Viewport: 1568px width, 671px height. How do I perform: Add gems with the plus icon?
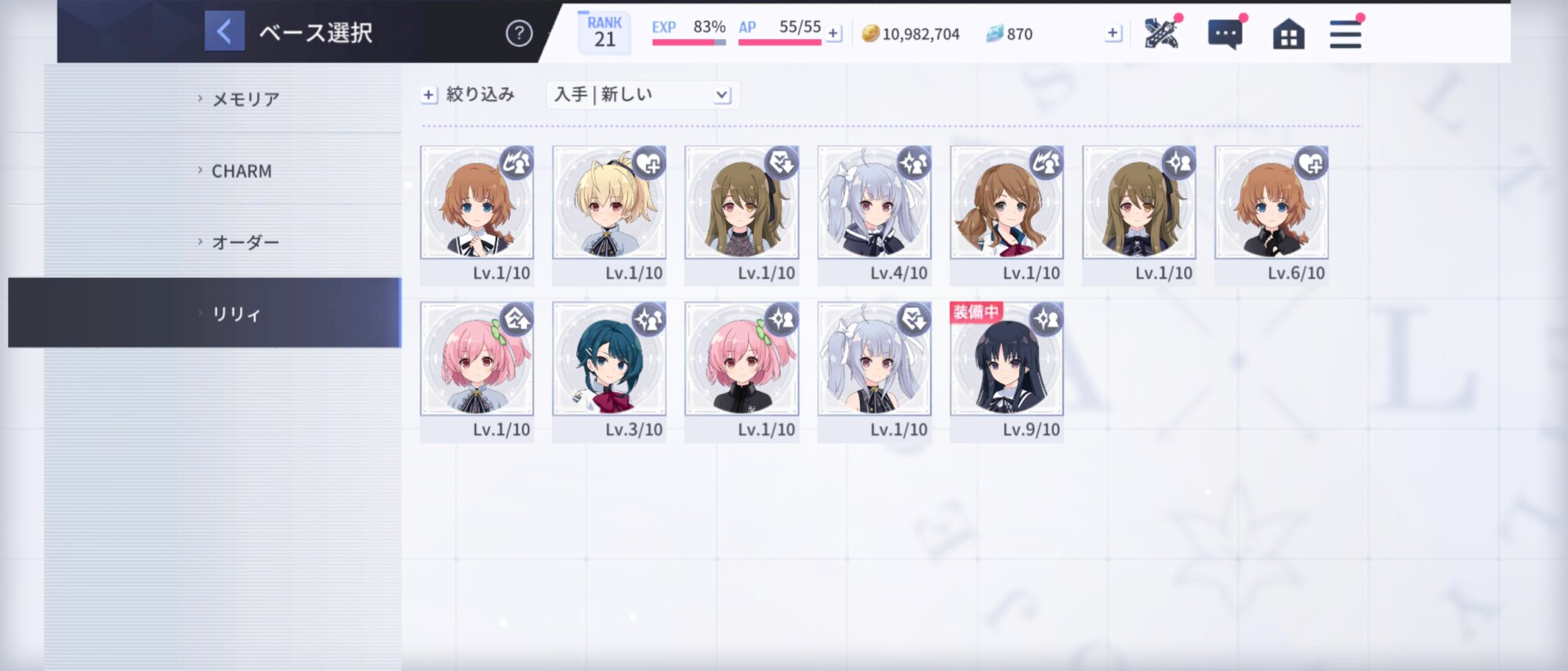1112,33
